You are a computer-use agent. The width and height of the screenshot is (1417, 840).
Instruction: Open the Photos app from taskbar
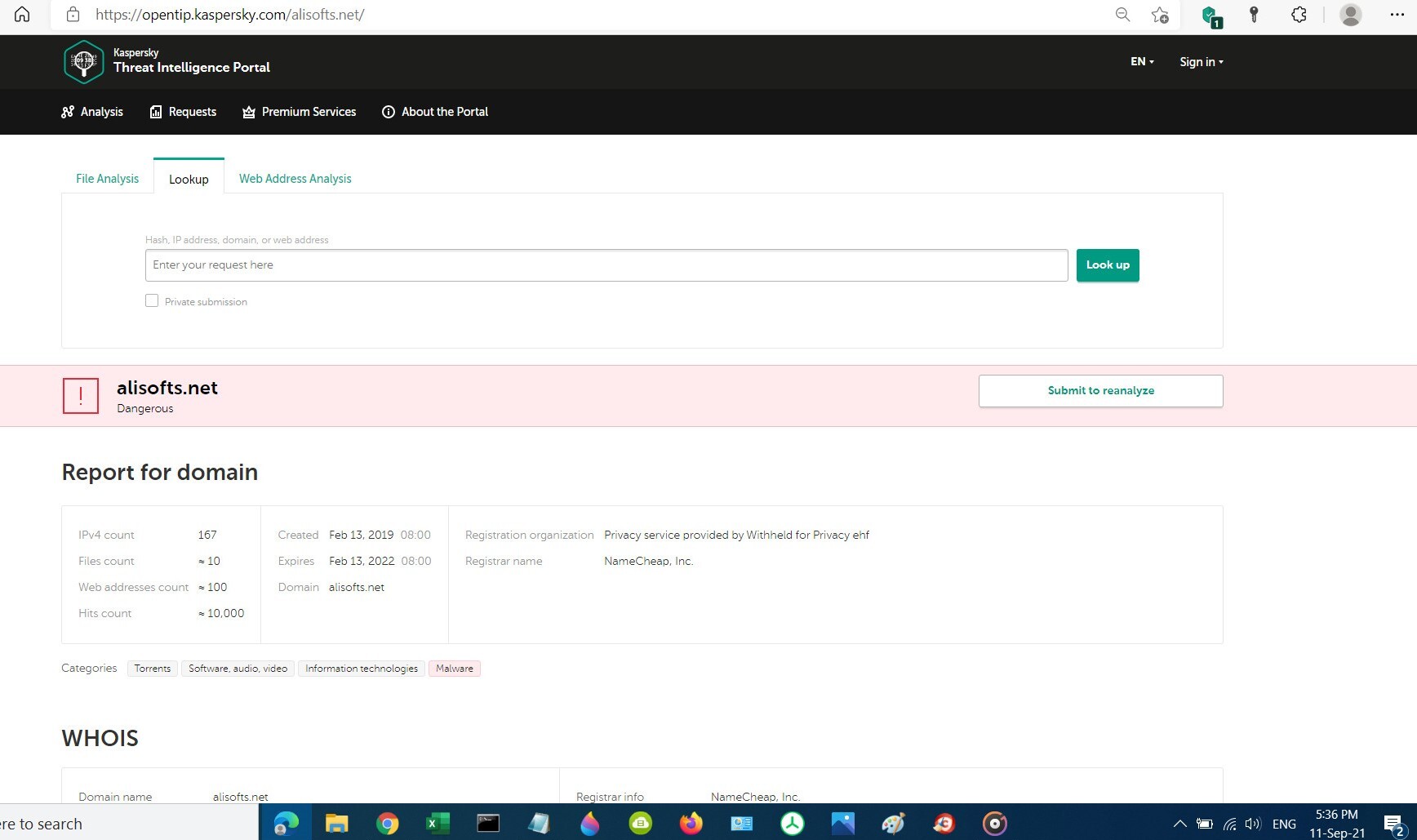tap(842, 823)
